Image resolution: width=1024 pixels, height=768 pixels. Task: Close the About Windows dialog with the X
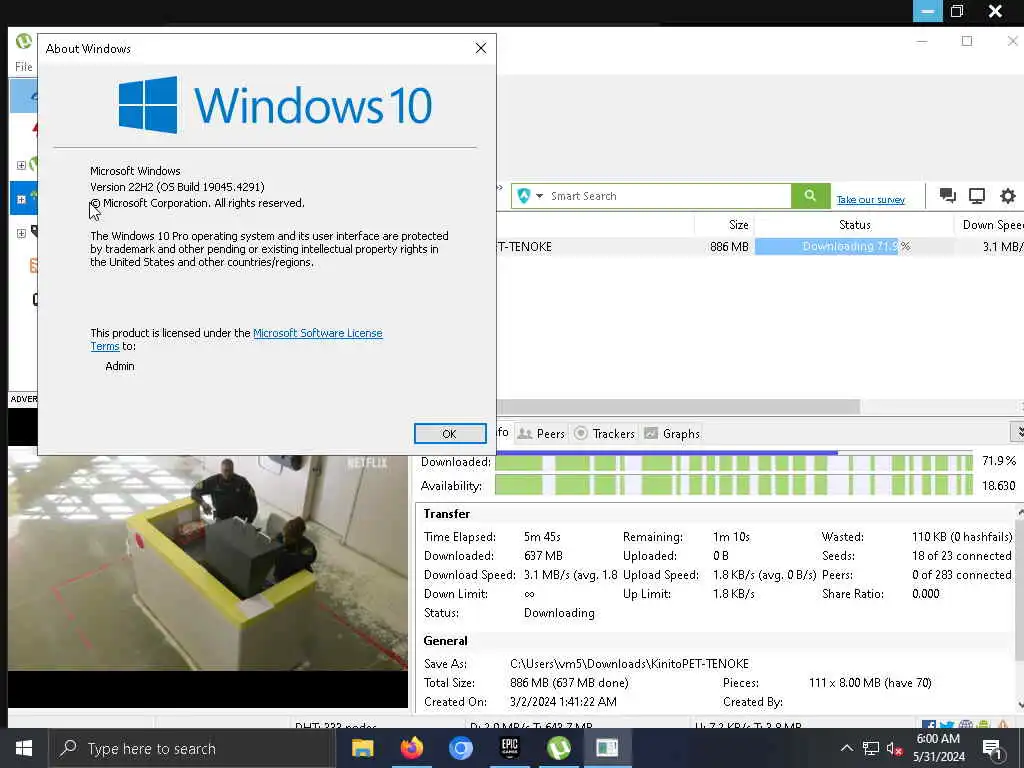click(x=481, y=48)
